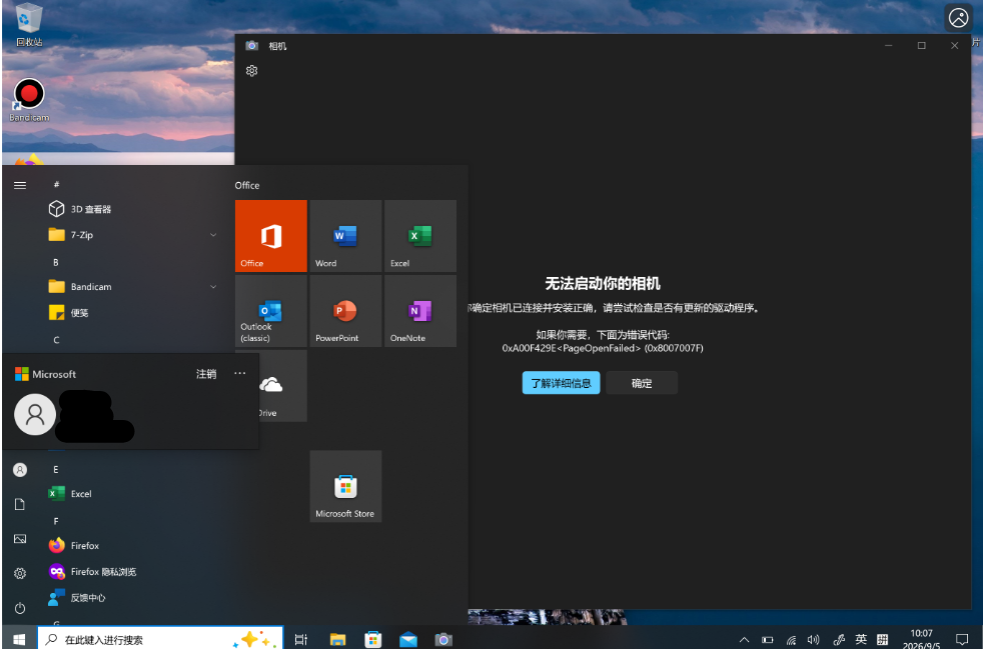Screen dimensions: 983x649
Task: Click the user avatar in account flyout
Action: click(x=35, y=414)
